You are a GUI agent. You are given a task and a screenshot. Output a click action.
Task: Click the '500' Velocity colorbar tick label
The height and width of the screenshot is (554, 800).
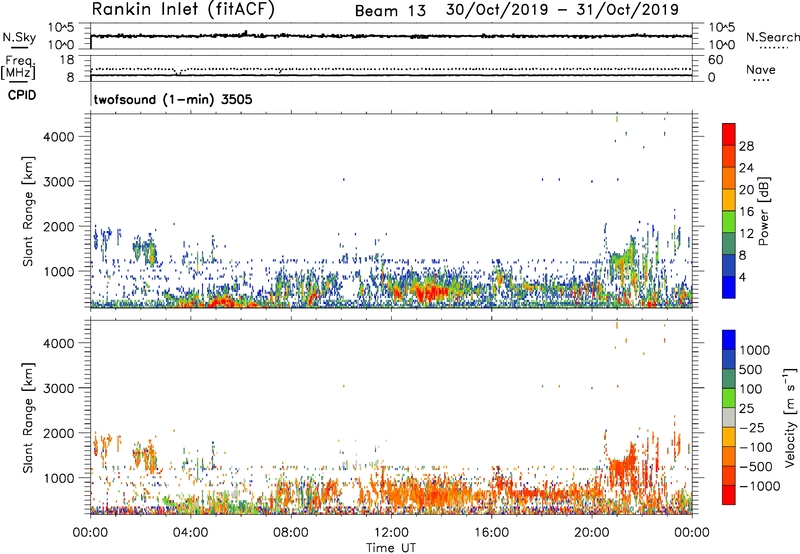751,370
